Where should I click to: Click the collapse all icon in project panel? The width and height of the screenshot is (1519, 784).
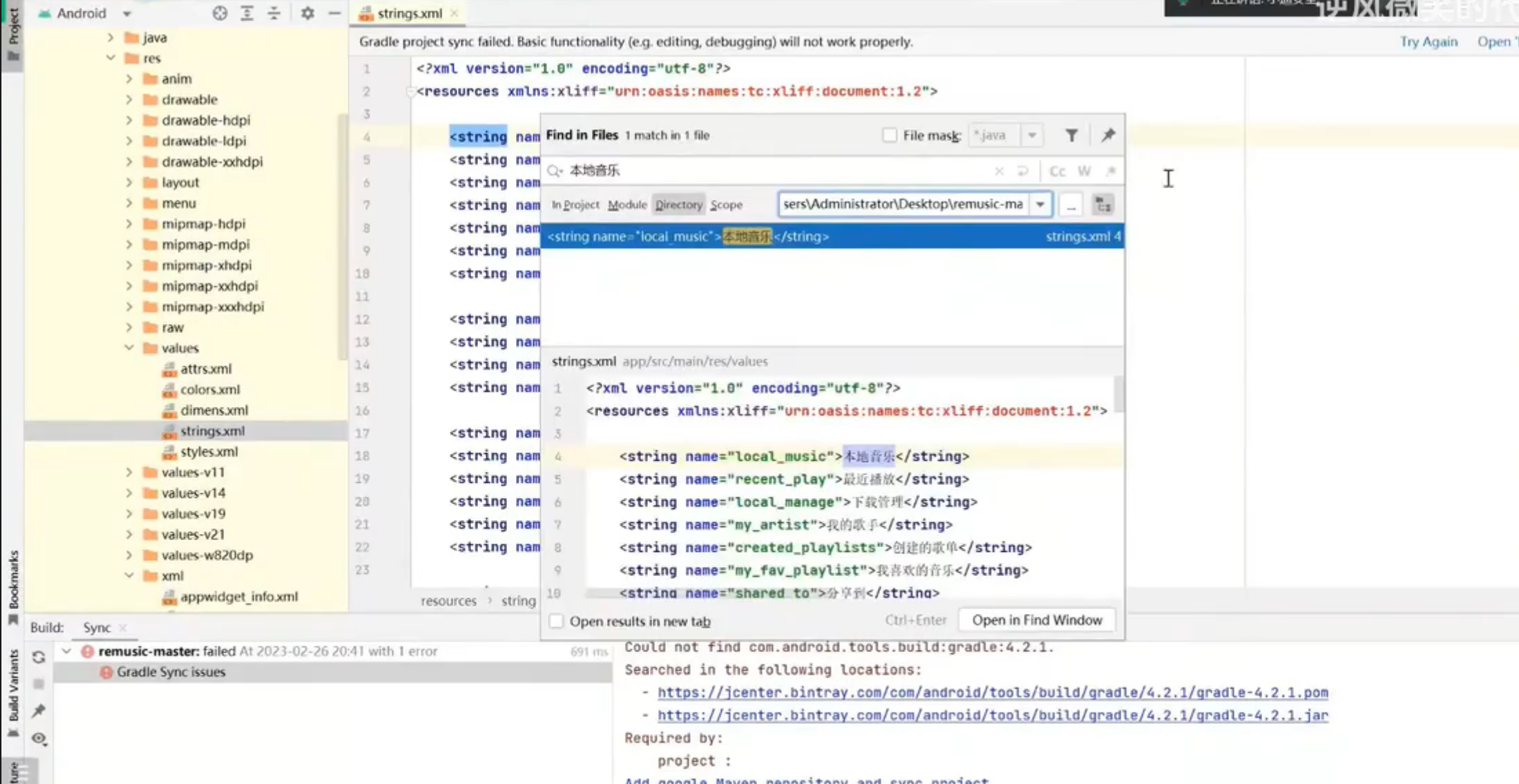click(x=274, y=13)
